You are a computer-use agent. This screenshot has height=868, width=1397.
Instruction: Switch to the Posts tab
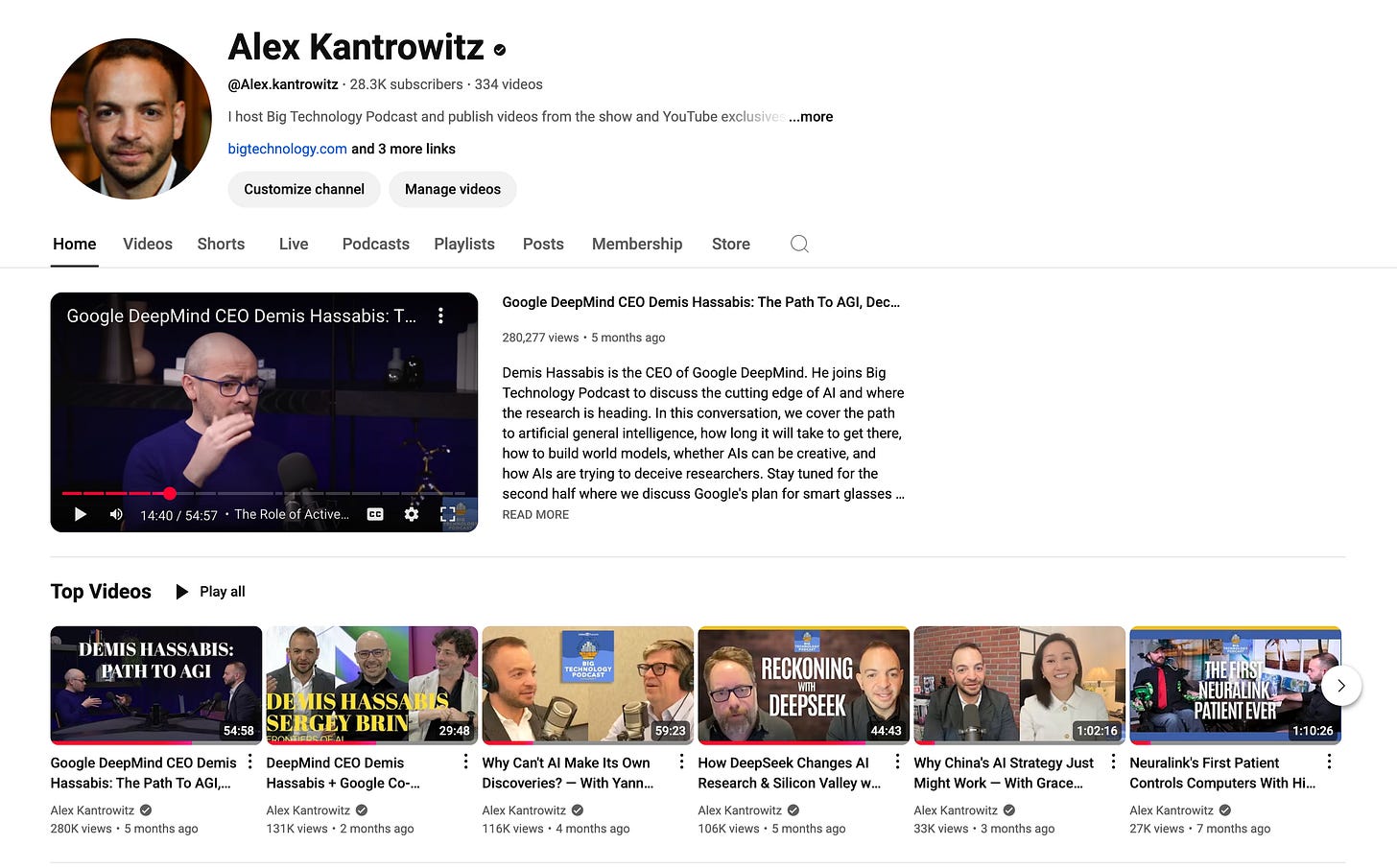(x=543, y=244)
